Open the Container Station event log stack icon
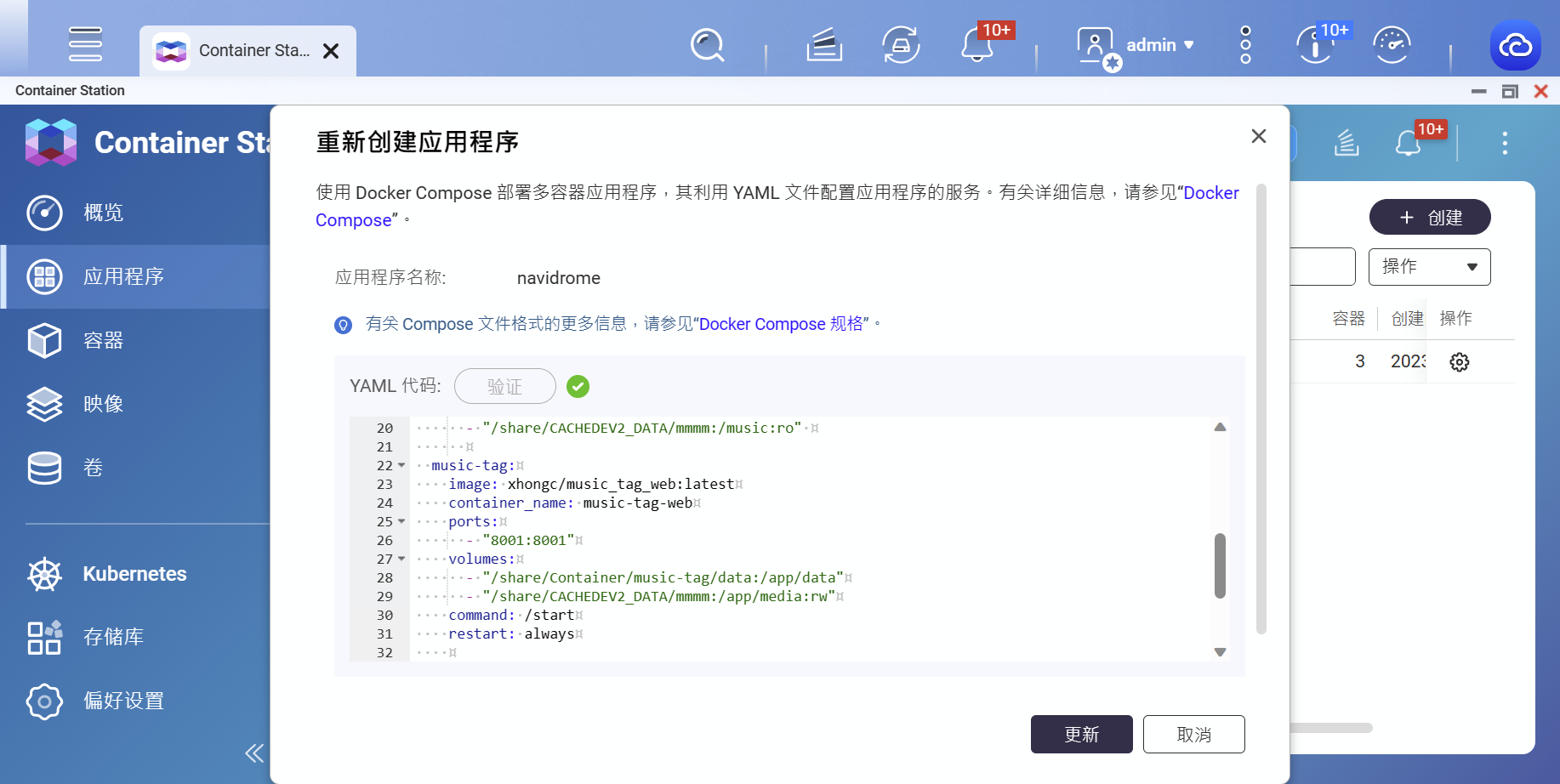This screenshot has width=1560, height=784. pyautogui.click(x=1346, y=143)
